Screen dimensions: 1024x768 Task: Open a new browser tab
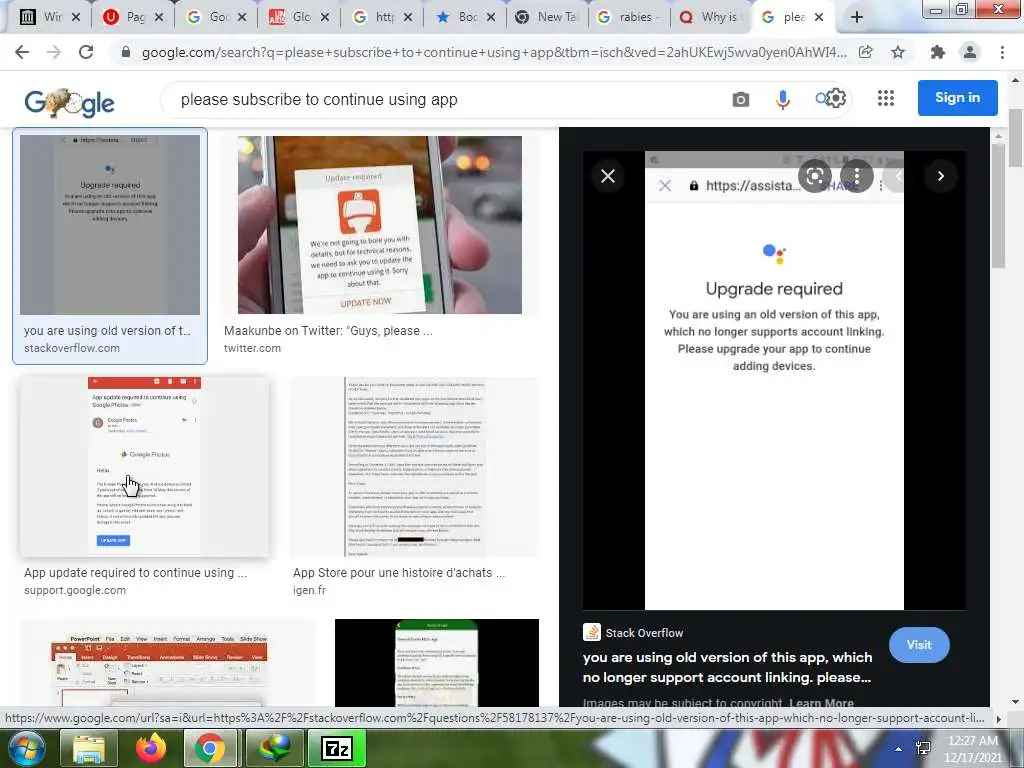coord(857,17)
